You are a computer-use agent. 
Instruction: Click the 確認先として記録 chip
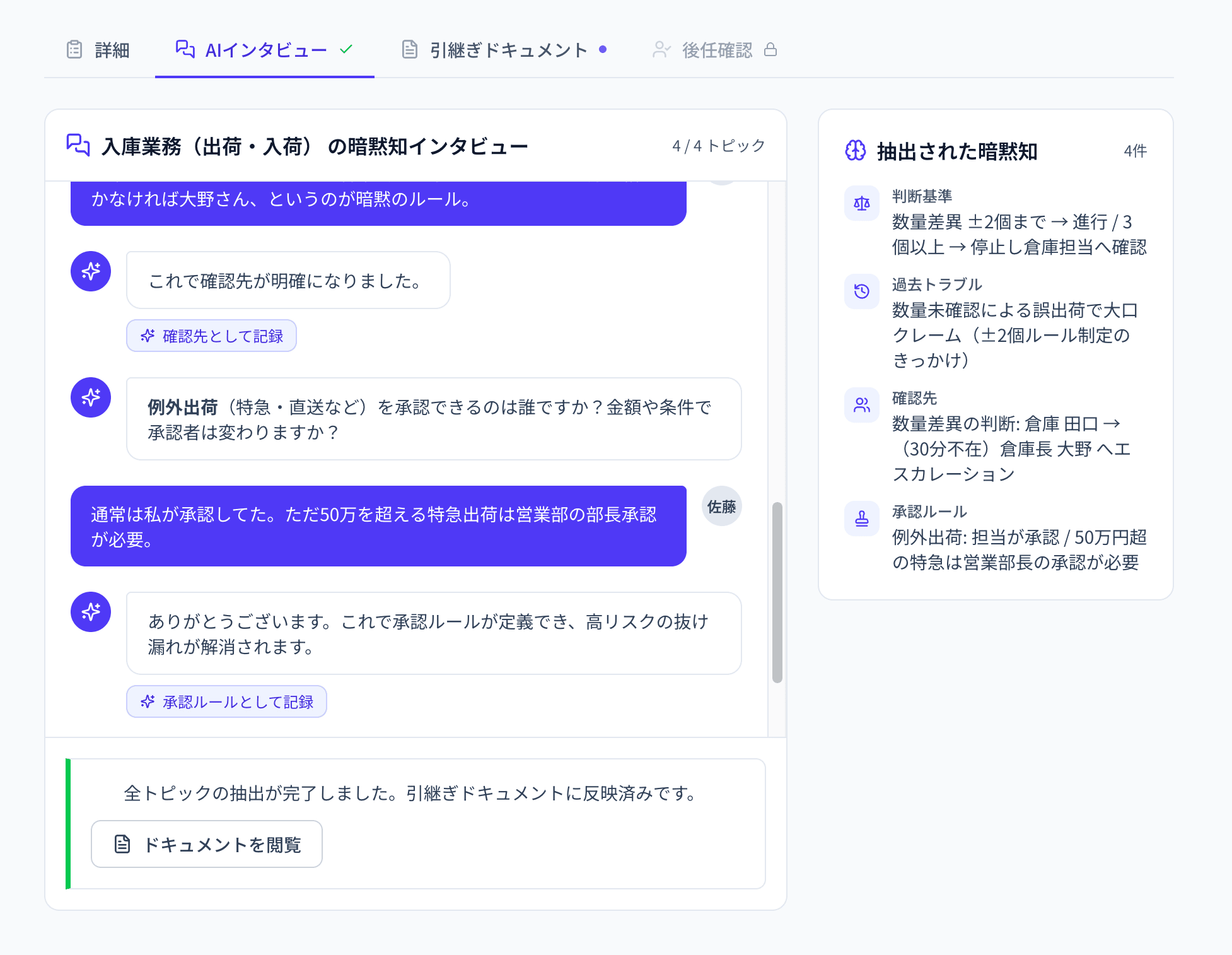click(x=211, y=336)
